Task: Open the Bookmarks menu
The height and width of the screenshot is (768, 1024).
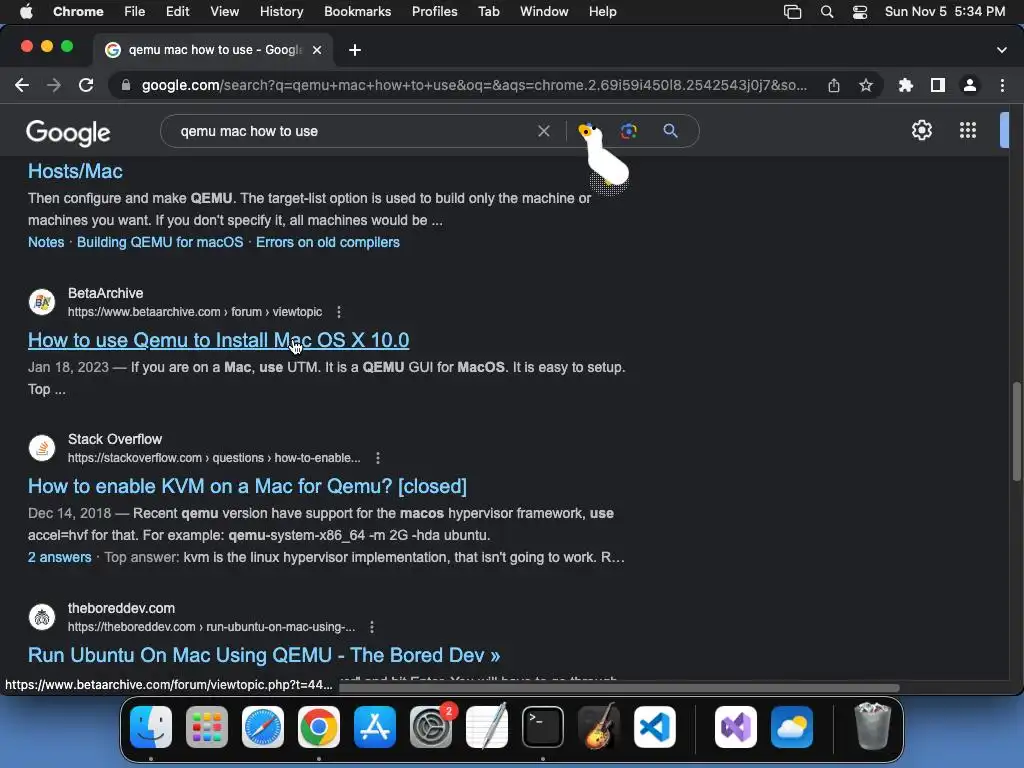Action: tap(357, 12)
